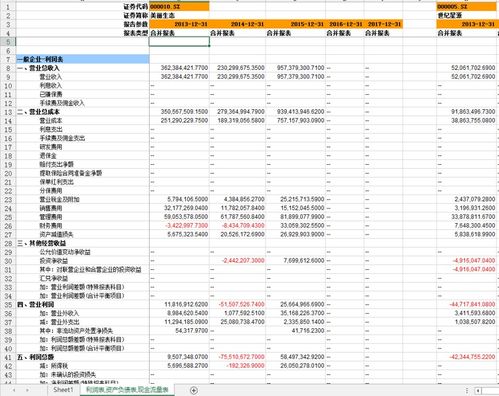Select the orange 000005.SZ security code cell
This screenshot has height=396, width=499.
pyautogui.click(x=466, y=7)
